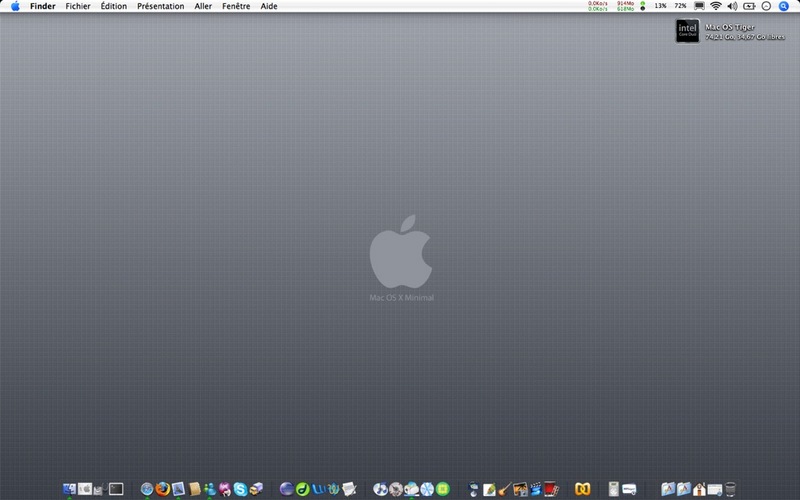This screenshot has height=500, width=800.
Task: Launch Firefox from the Dock
Action: 163,489
